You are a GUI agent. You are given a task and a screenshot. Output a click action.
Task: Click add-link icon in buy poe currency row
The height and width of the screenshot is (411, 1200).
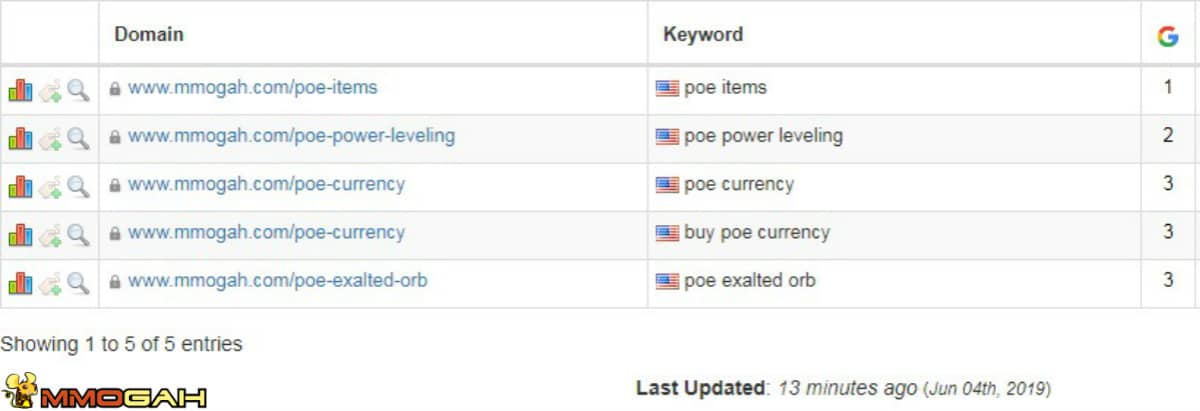pyautogui.click(x=50, y=234)
